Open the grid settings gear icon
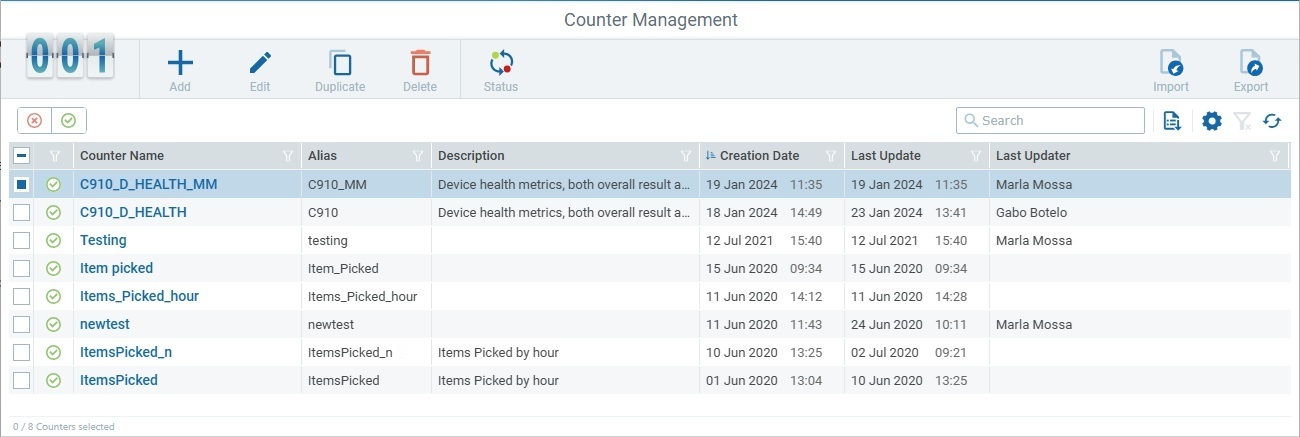This screenshot has height=437, width=1300. pyautogui.click(x=1212, y=121)
